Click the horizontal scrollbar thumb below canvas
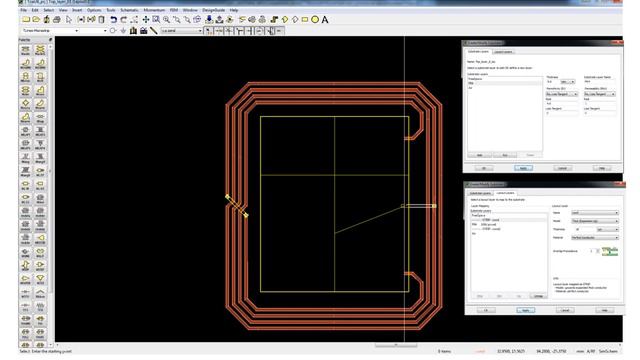The height and width of the screenshot is (360, 640). 396,345
